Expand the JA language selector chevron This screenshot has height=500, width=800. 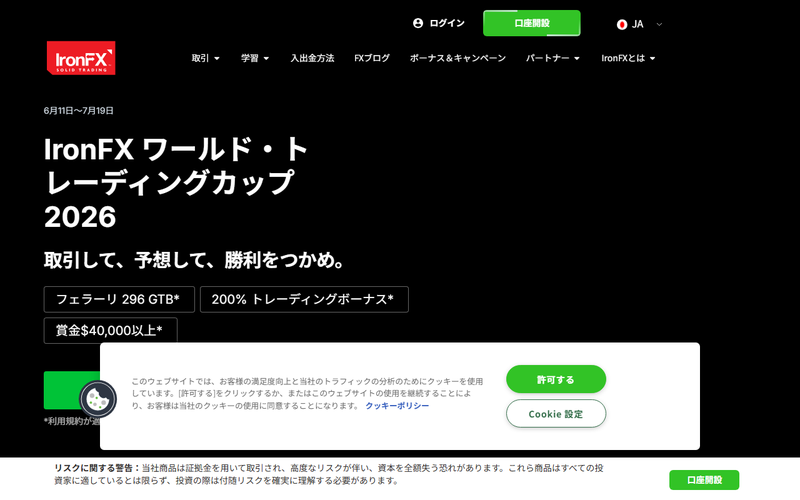click(659, 24)
